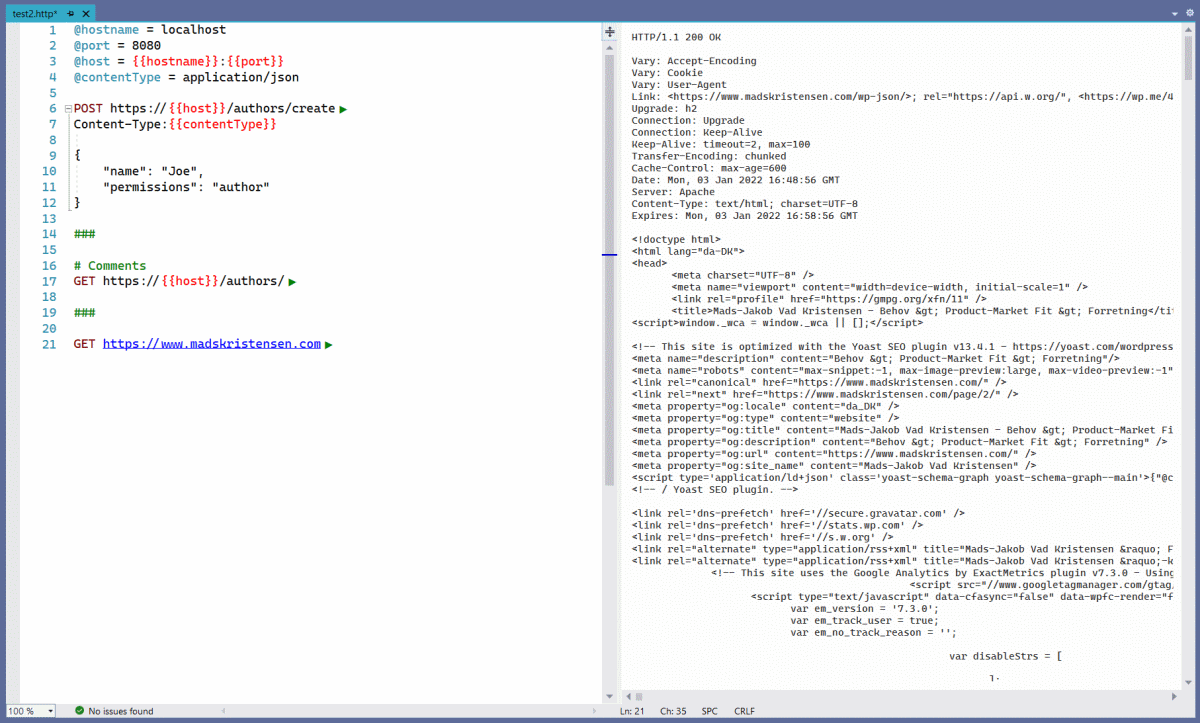The image size is (1200, 723).
Task: Collapse the POST request block on line 6
Action: (67, 109)
